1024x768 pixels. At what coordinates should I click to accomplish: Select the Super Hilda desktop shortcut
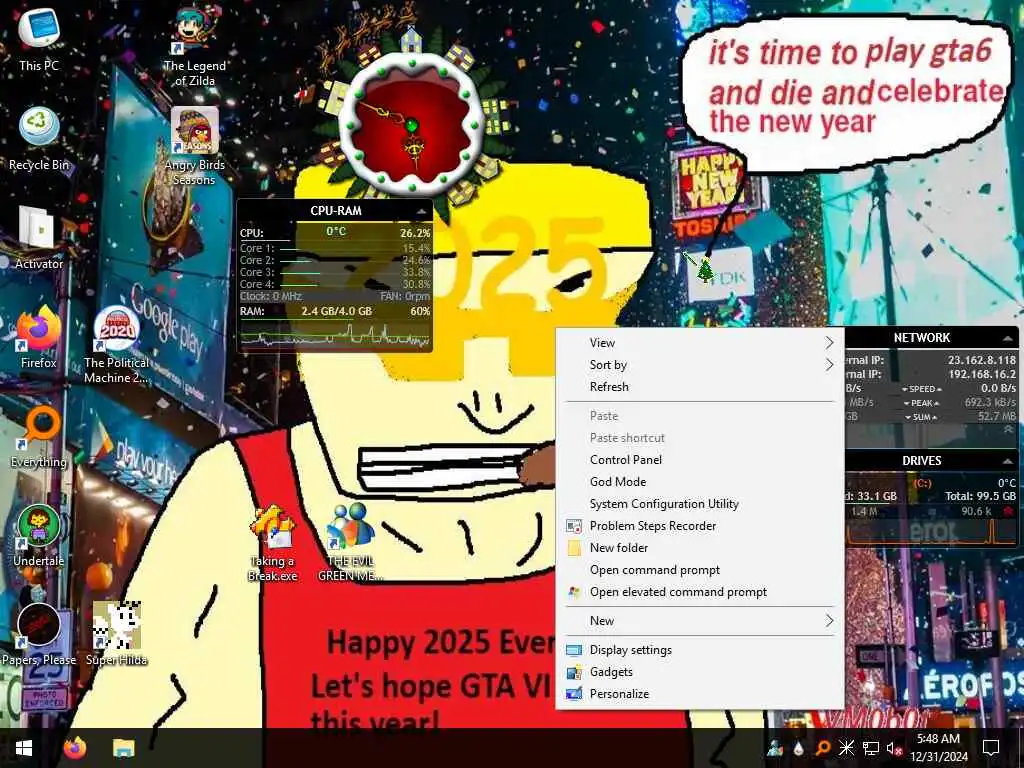[x=116, y=635]
